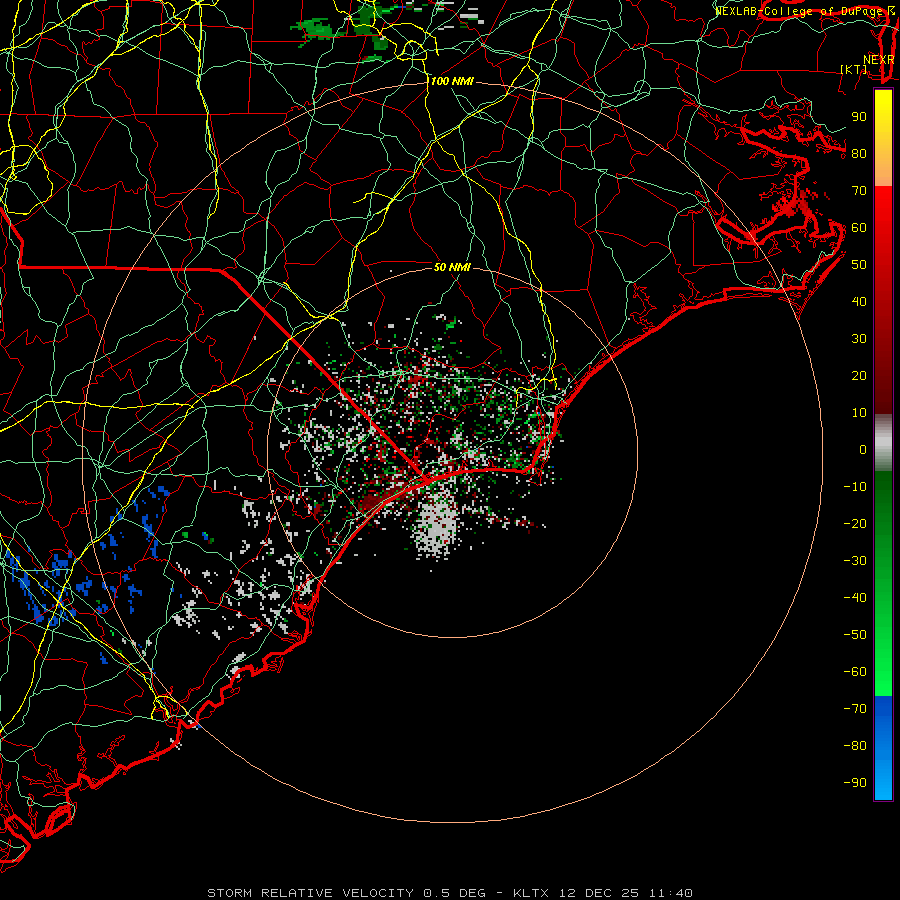Click the STORM RELATIVE VELOCITY product title

[x=310, y=893]
